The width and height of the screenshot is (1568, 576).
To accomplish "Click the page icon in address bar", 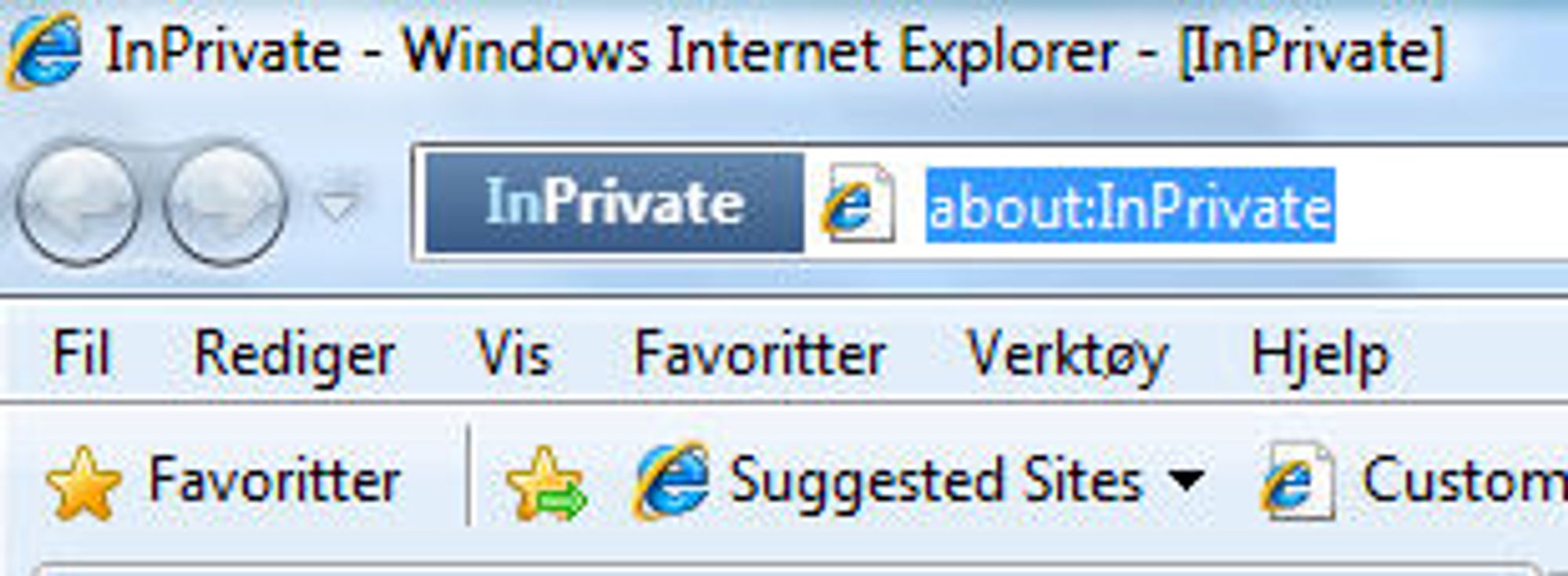I will pyautogui.click(x=857, y=202).
